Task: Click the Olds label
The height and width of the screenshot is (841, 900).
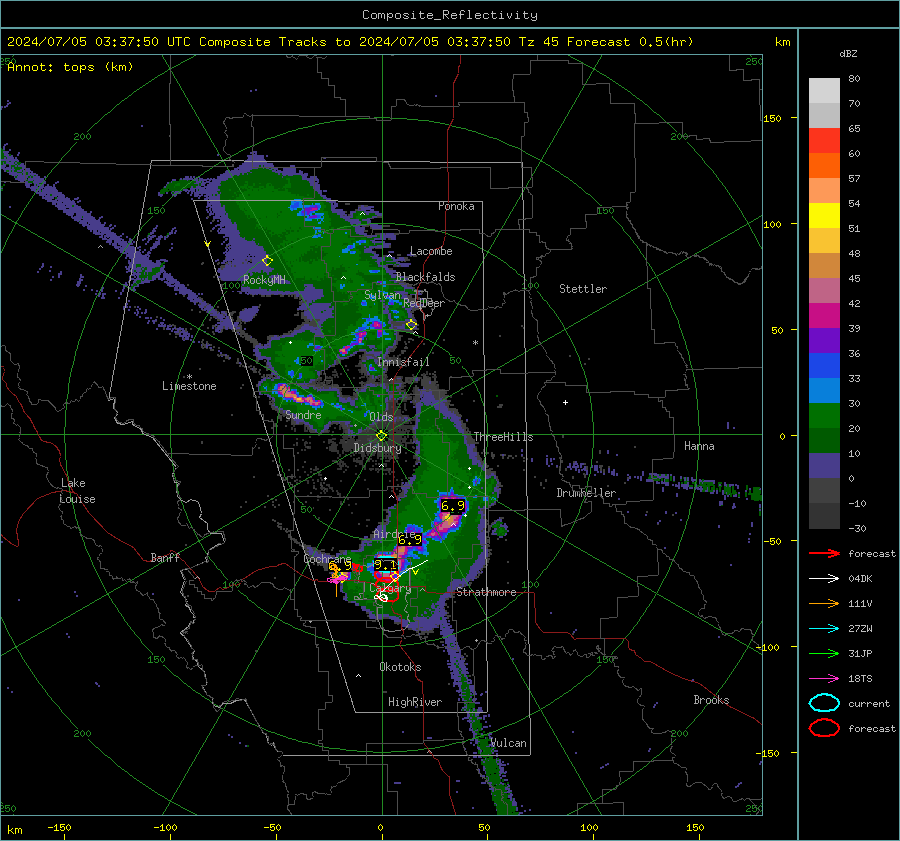Action: click(x=381, y=417)
